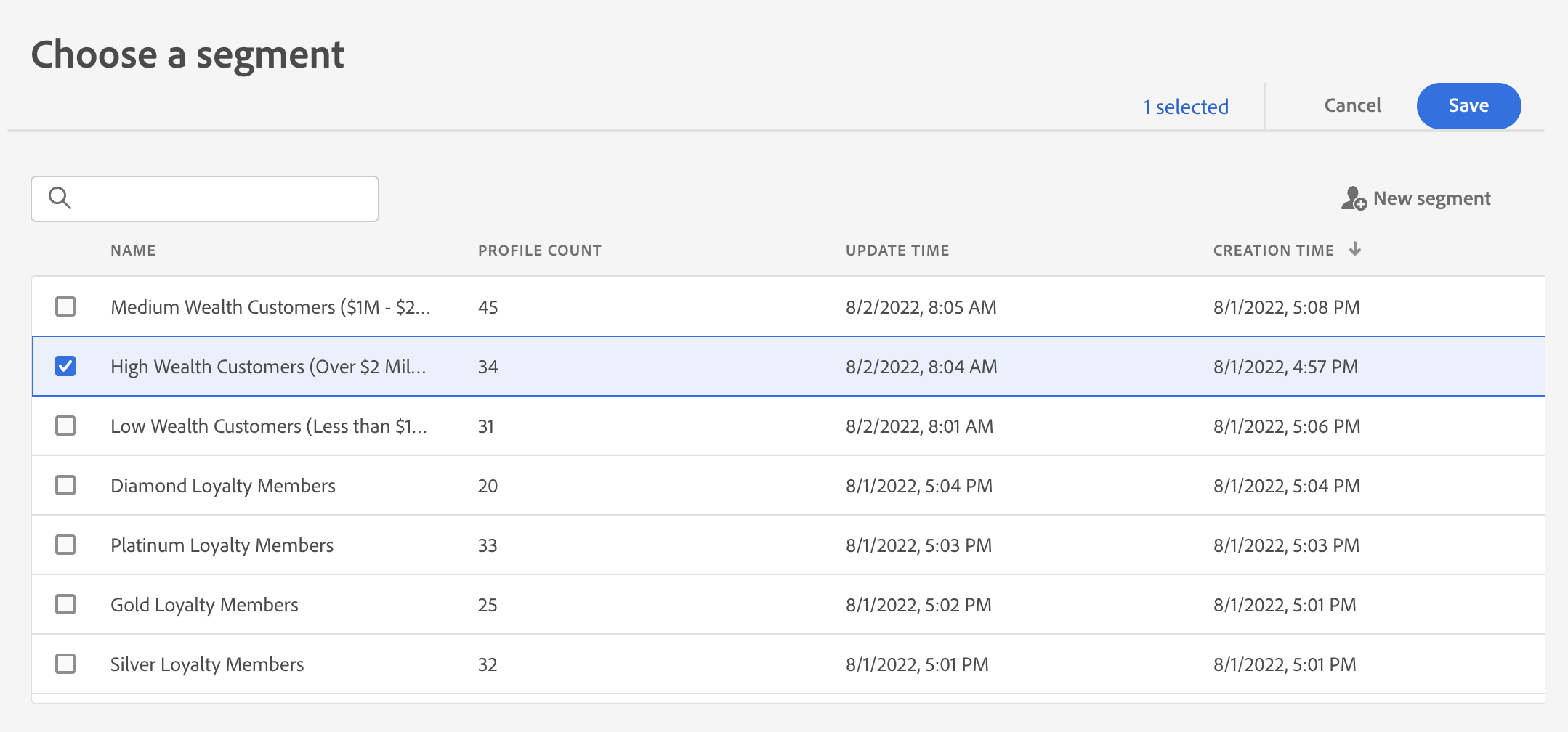Click update time 8/2/2022, 8:01 AM
Image resolution: width=1568 pixels, height=732 pixels.
click(x=919, y=426)
